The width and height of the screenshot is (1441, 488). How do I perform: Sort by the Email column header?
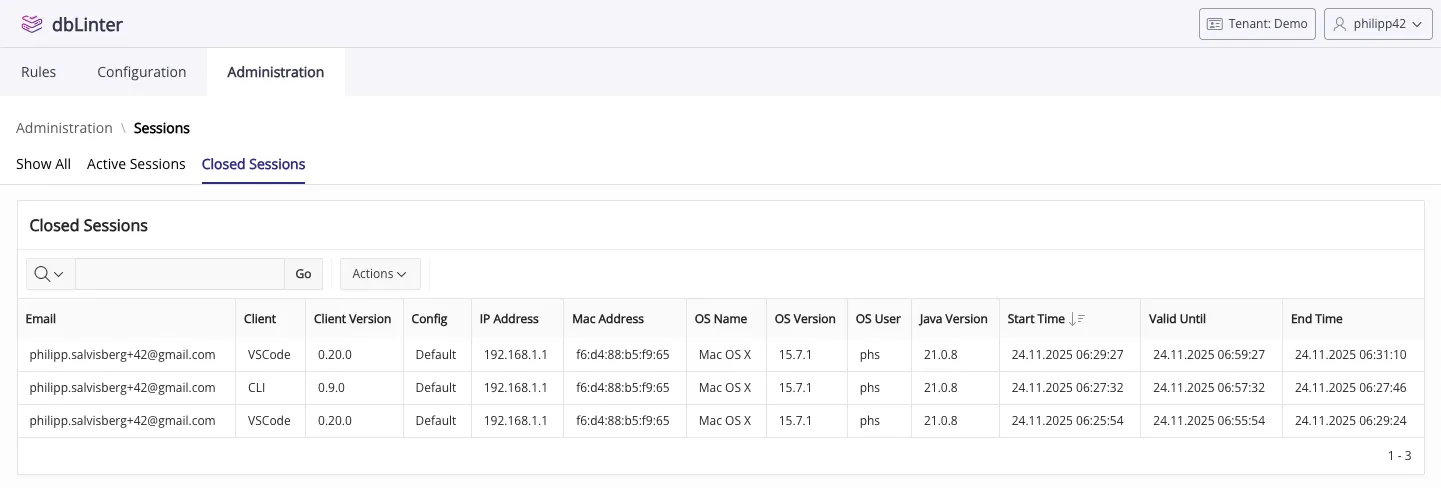pos(41,319)
